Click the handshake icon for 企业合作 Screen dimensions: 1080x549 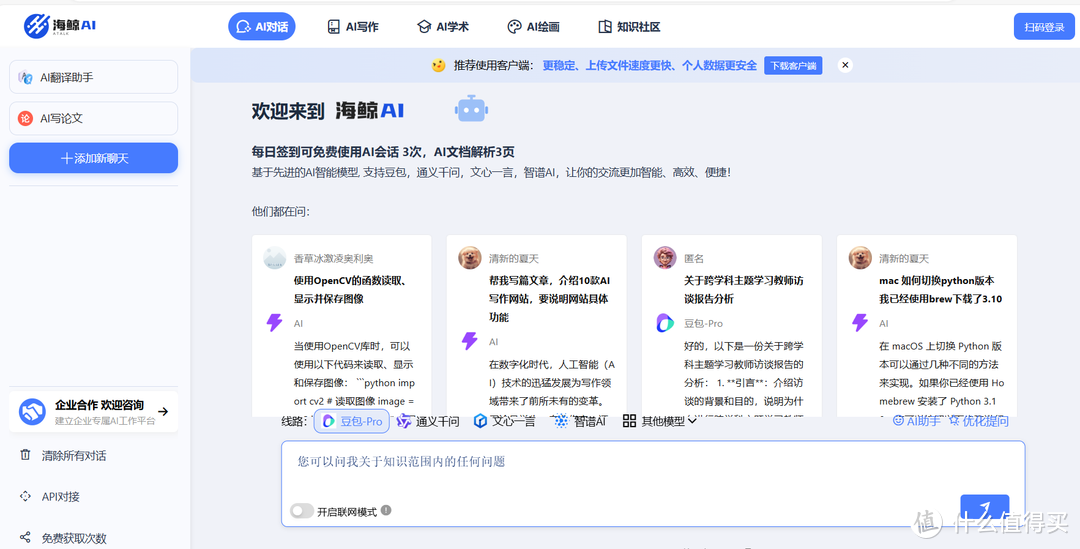pos(32,412)
